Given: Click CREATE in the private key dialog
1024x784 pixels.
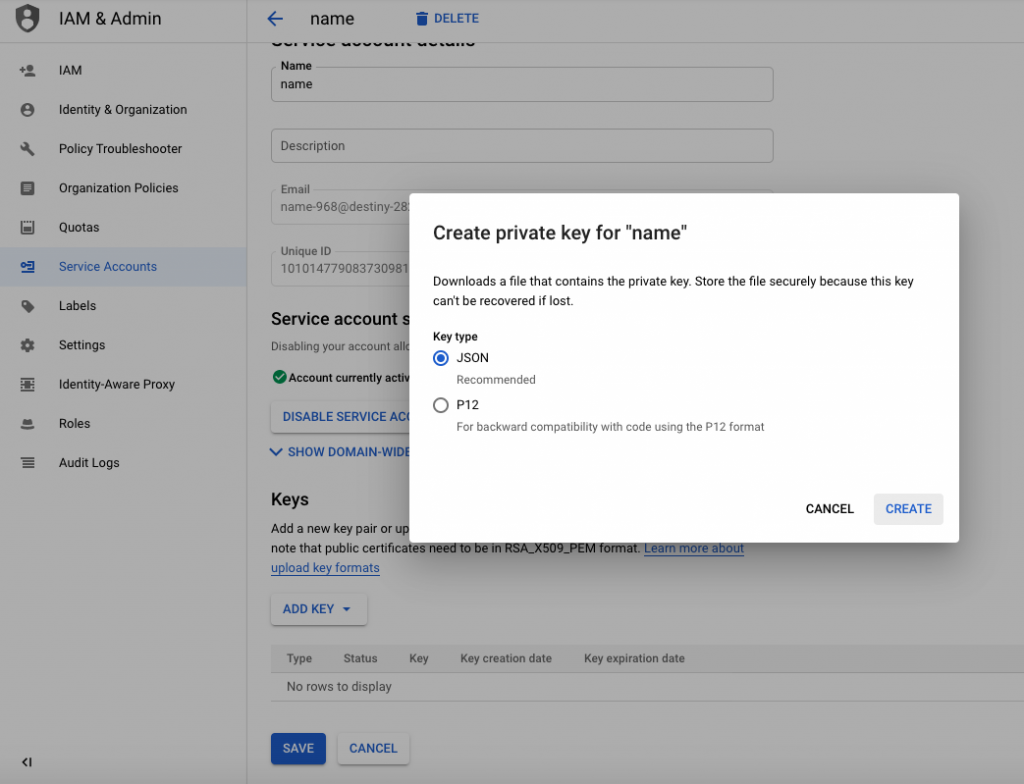Looking at the screenshot, I should [x=908, y=509].
